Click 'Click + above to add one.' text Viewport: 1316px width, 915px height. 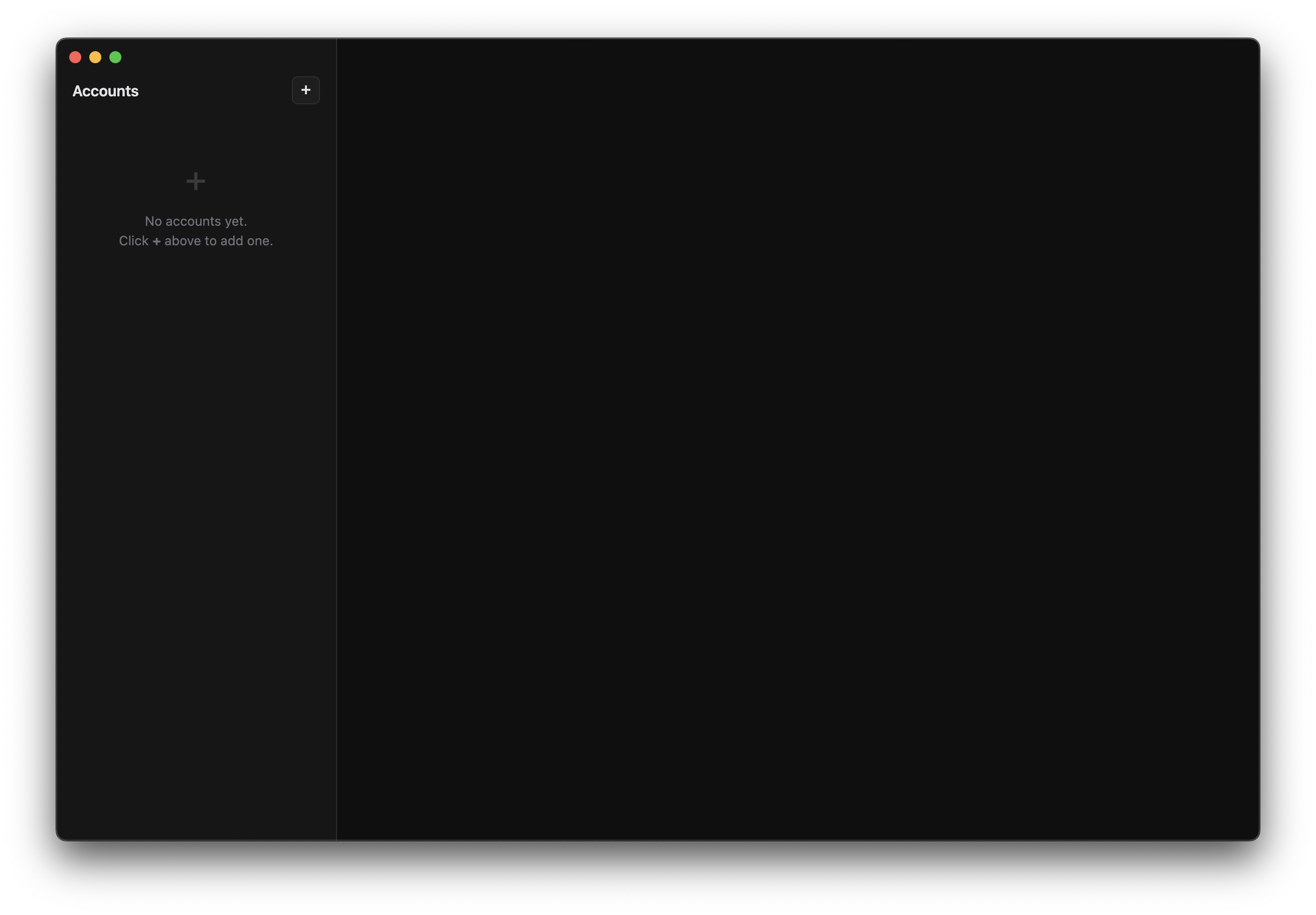[x=196, y=241]
